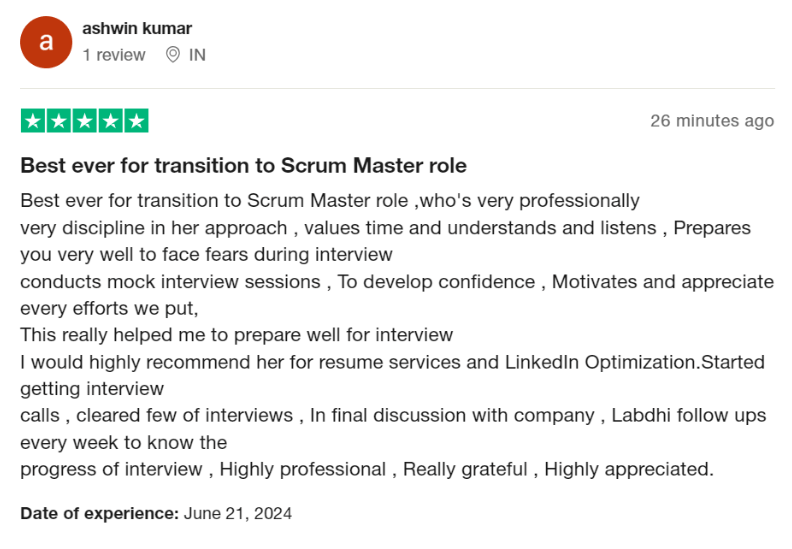Screen dimensions: 792x549
Task: Click the orange "a" reviewer avatar
Action: [x=45, y=42]
